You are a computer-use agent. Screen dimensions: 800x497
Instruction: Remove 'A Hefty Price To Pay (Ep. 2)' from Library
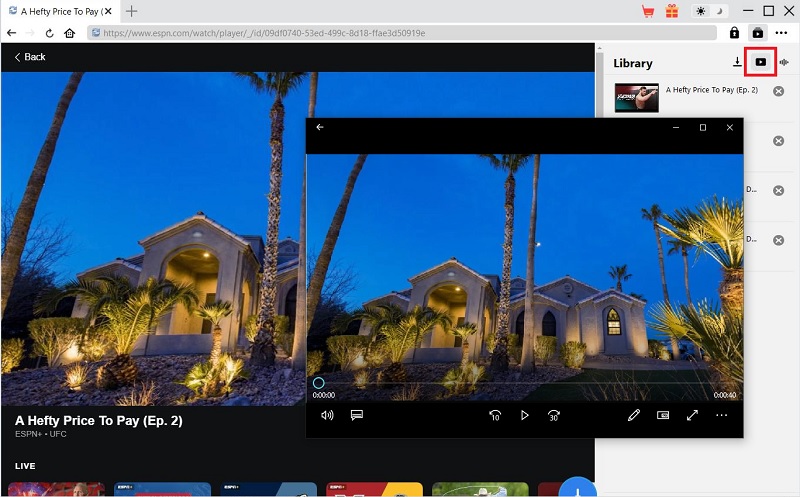pos(778,91)
